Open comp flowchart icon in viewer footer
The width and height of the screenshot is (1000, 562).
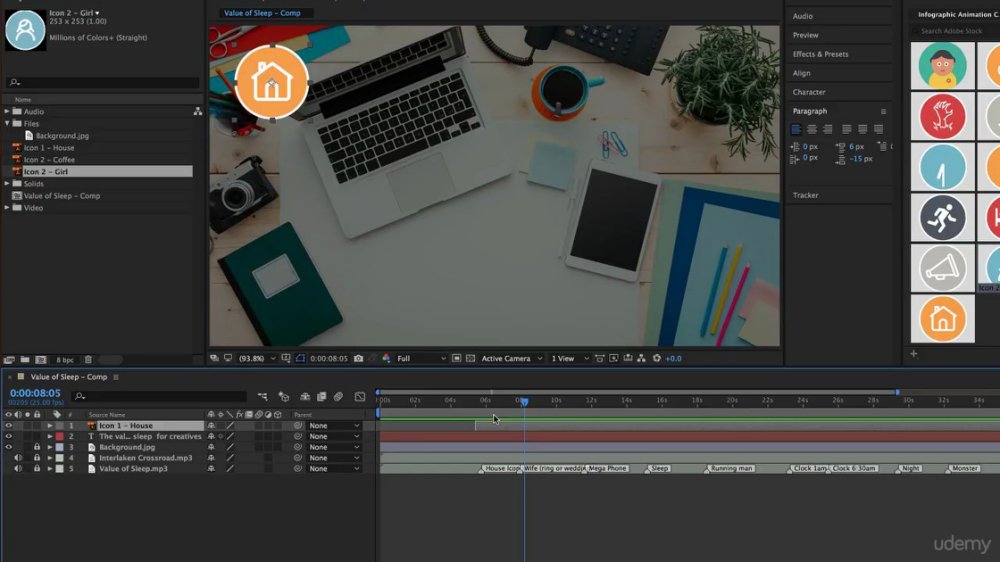642,359
